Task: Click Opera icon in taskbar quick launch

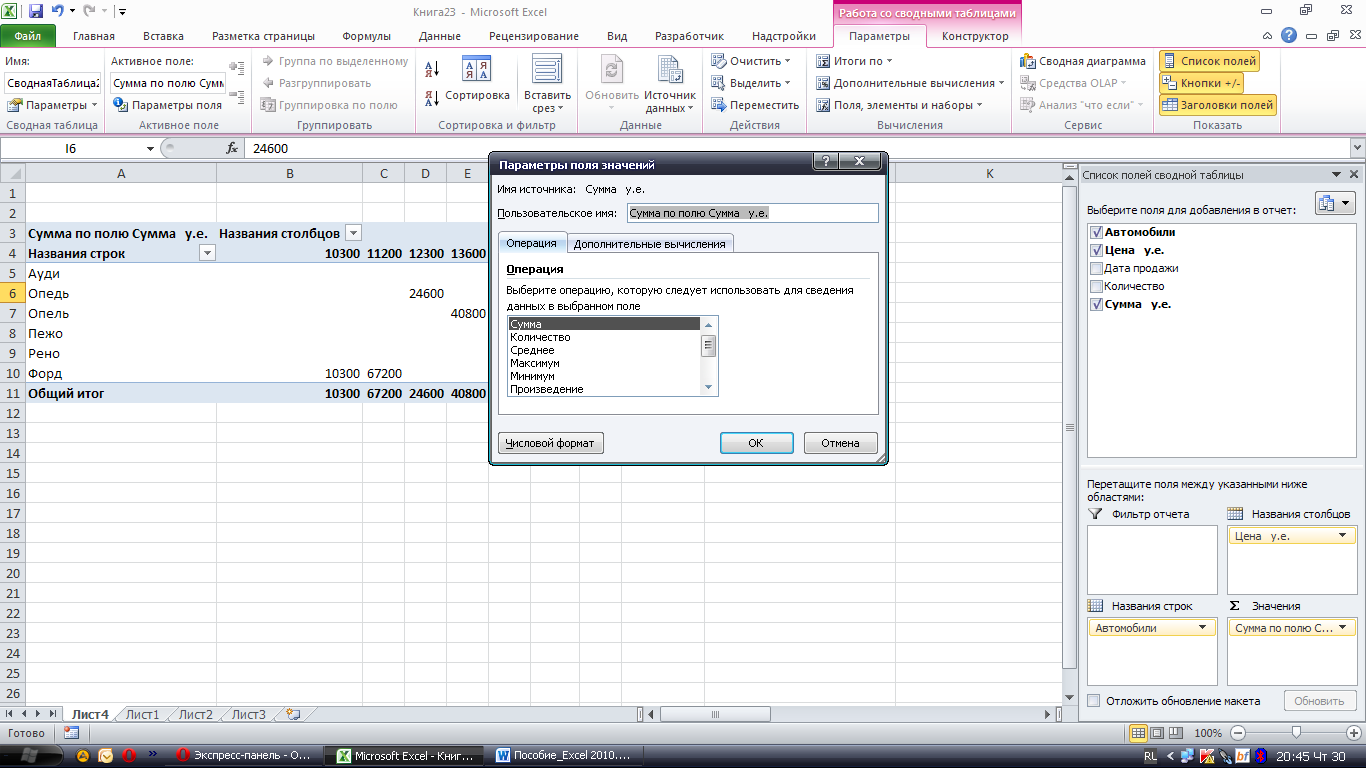Action: coord(130,756)
